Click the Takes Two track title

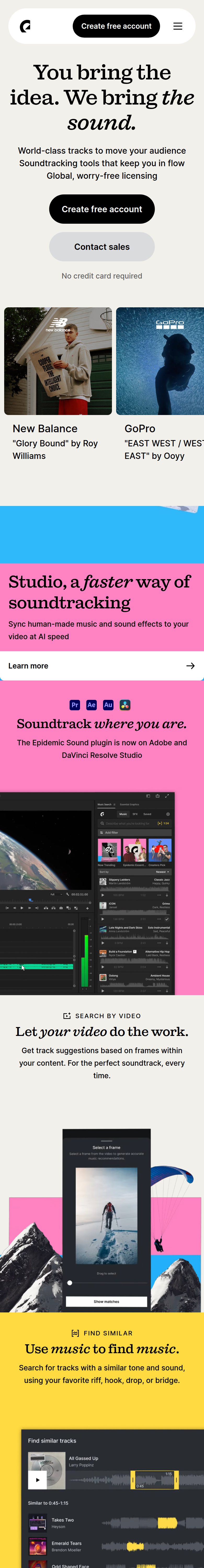63,1520
